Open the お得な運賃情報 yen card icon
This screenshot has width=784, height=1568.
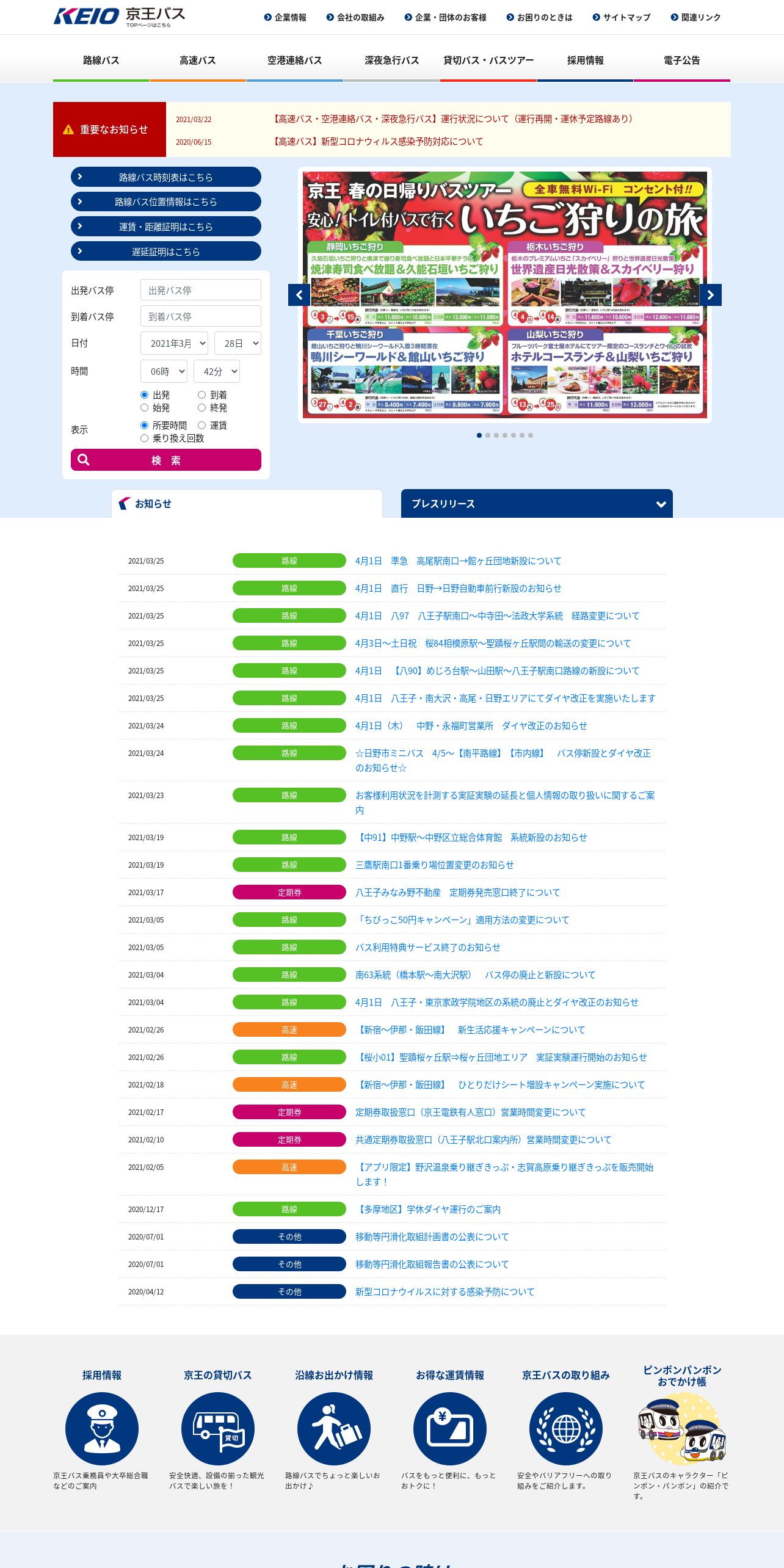(450, 1428)
